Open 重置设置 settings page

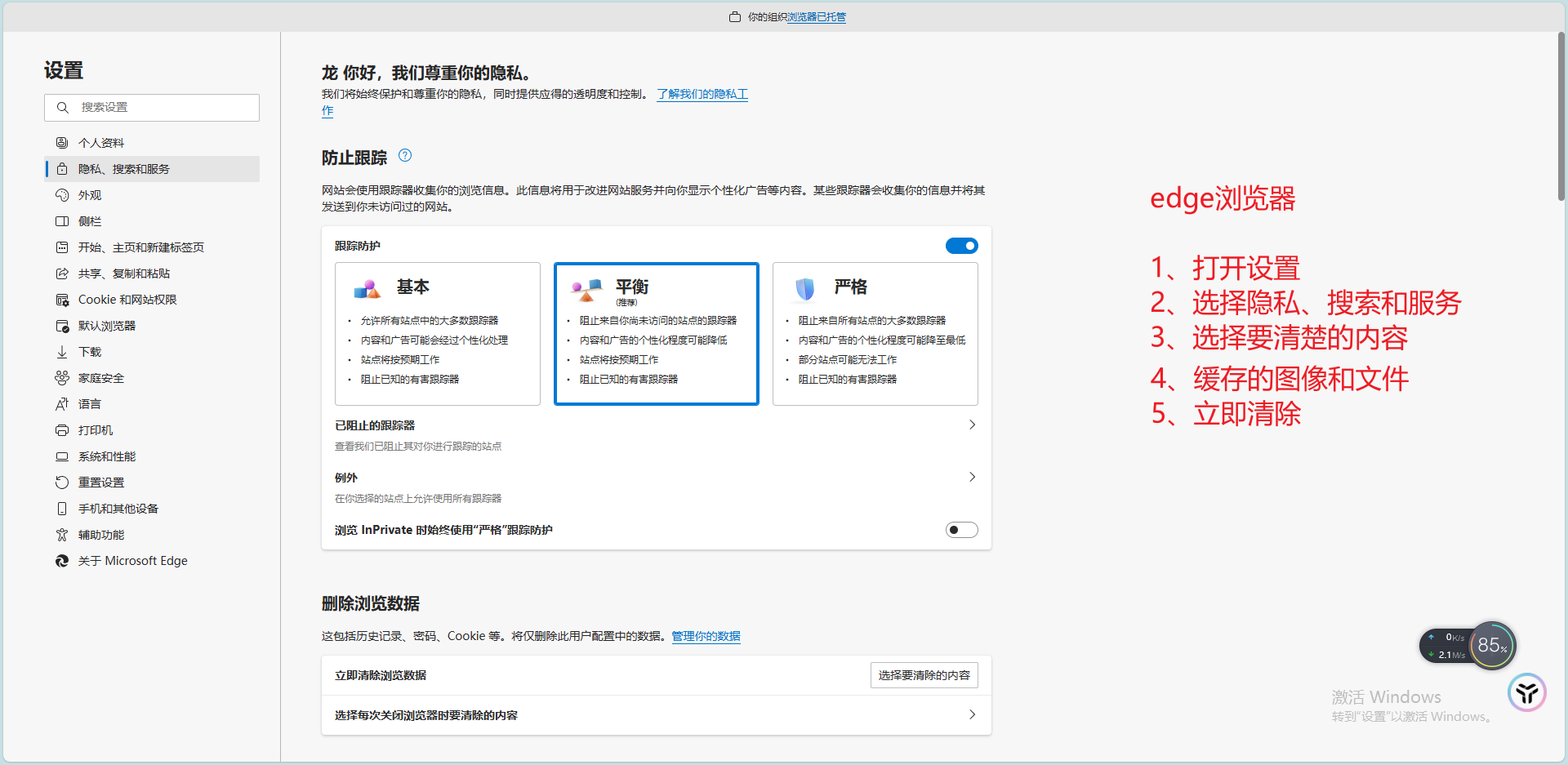point(152,483)
